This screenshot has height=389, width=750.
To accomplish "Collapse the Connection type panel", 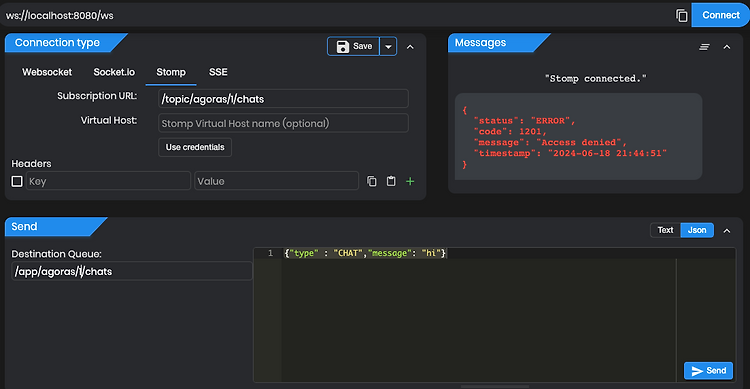I will pyautogui.click(x=410, y=47).
